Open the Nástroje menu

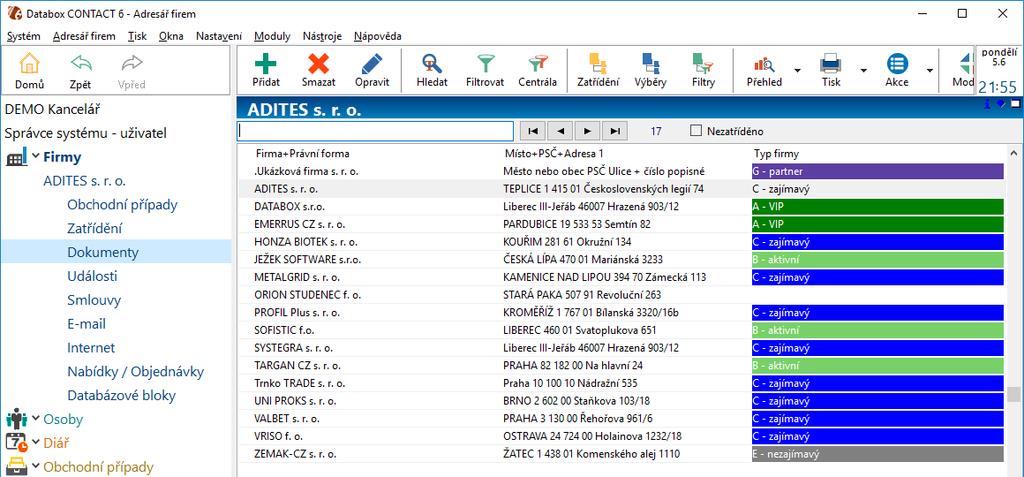pos(322,37)
